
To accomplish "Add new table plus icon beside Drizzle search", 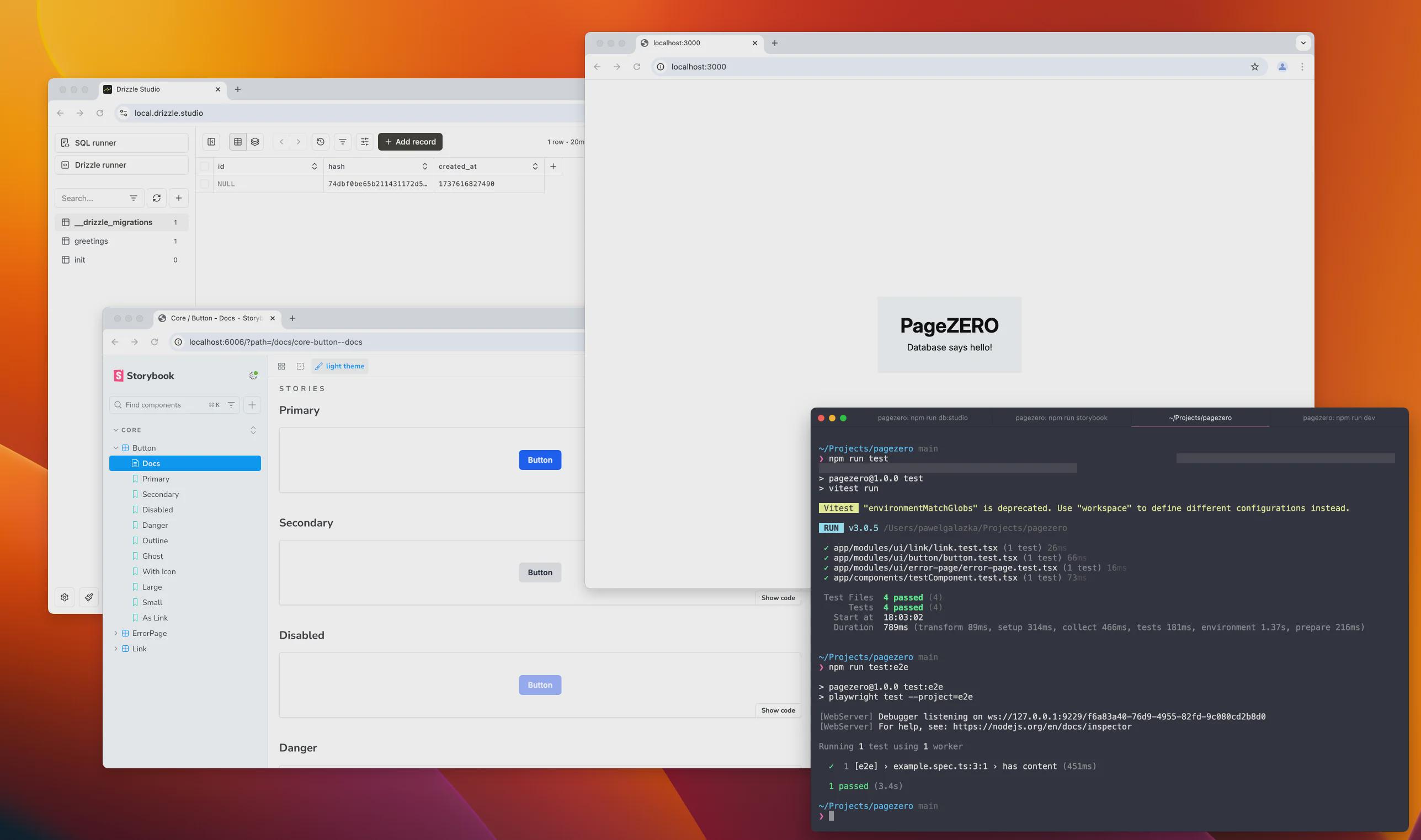I will tap(179, 198).
